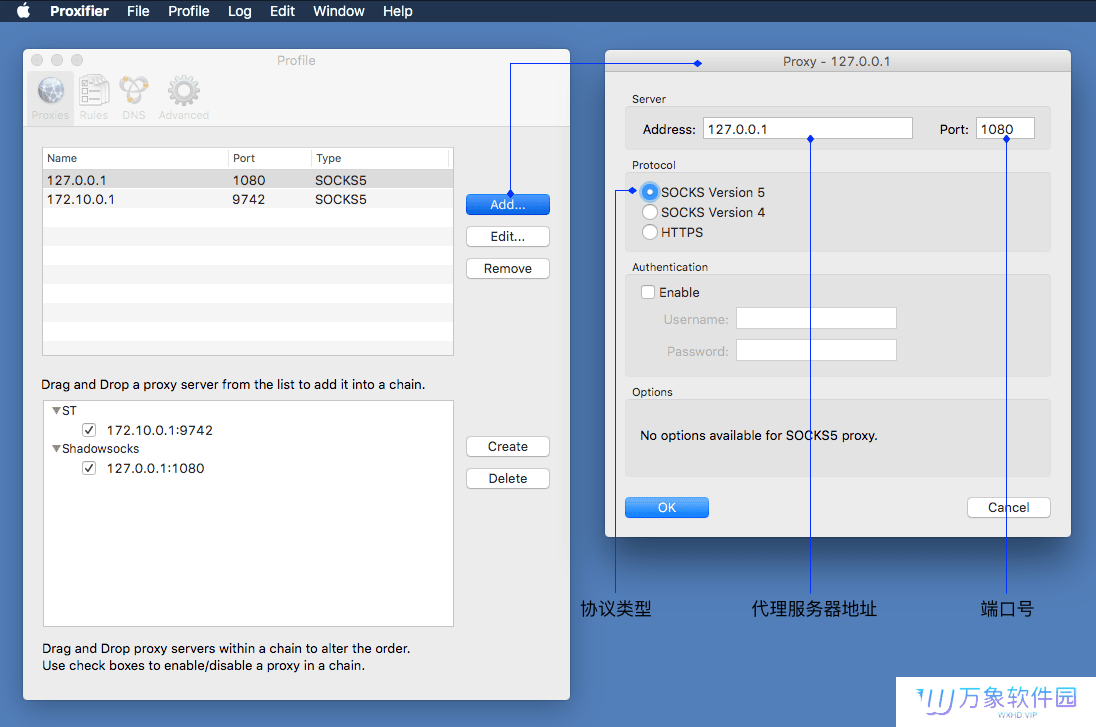Click the Create chain button
This screenshot has height=727, width=1096.
[507, 447]
